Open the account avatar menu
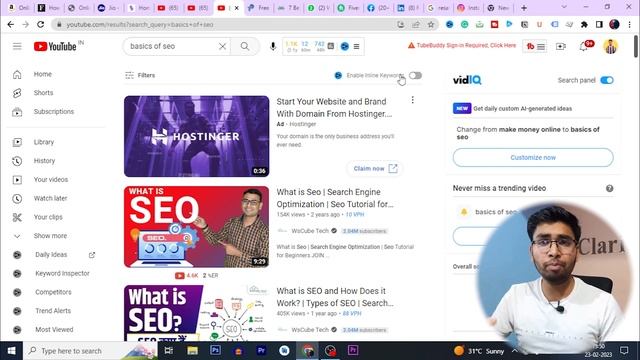Viewport: 640px width, 360px height. click(611, 46)
